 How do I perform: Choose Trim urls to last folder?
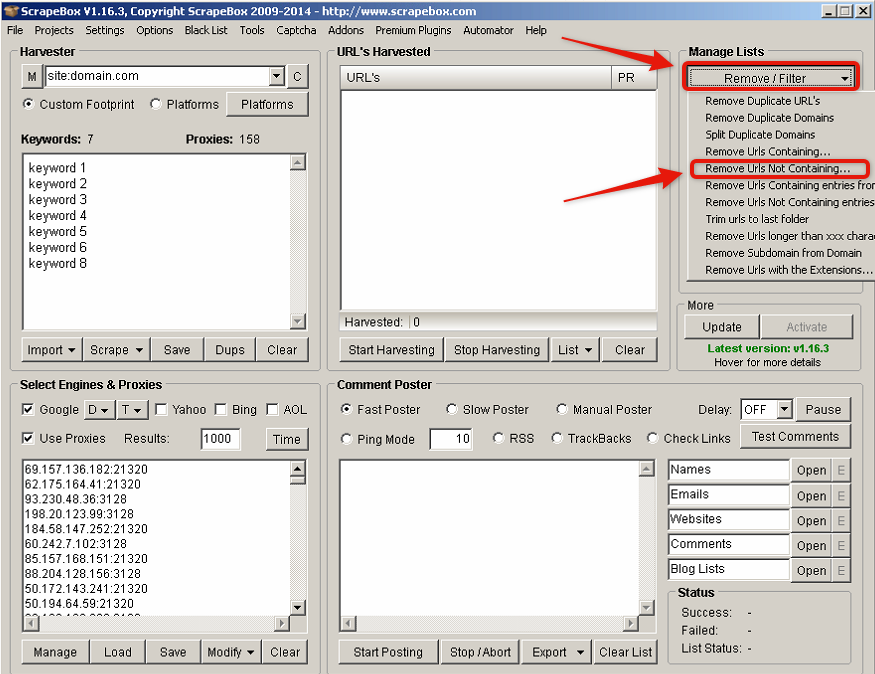pyautogui.click(x=757, y=219)
